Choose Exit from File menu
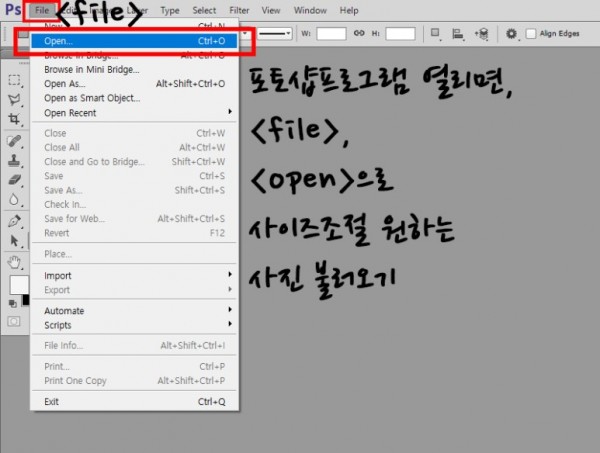 (134, 401)
